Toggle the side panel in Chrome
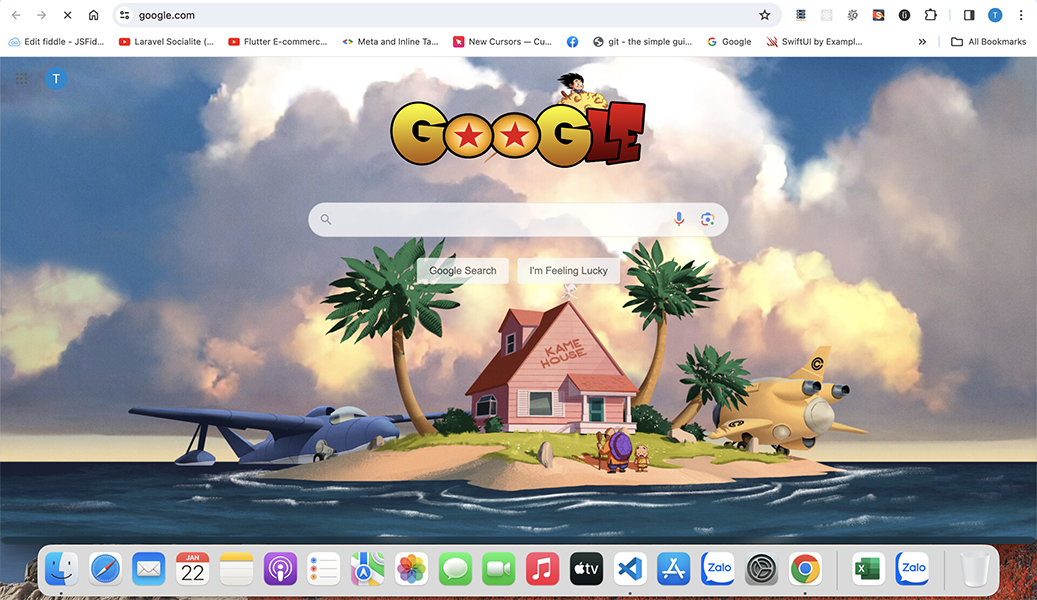Viewport: 1037px width, 600px height. click(x=968, y=15)
